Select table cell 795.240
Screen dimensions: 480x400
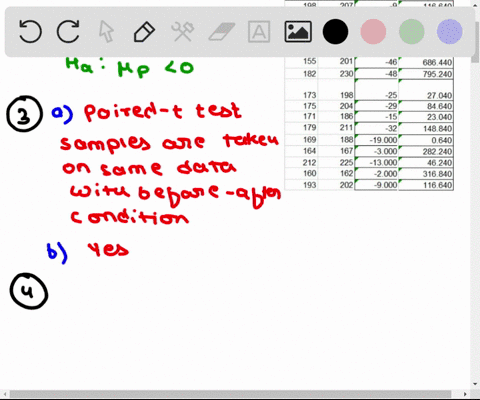(426, 73)
